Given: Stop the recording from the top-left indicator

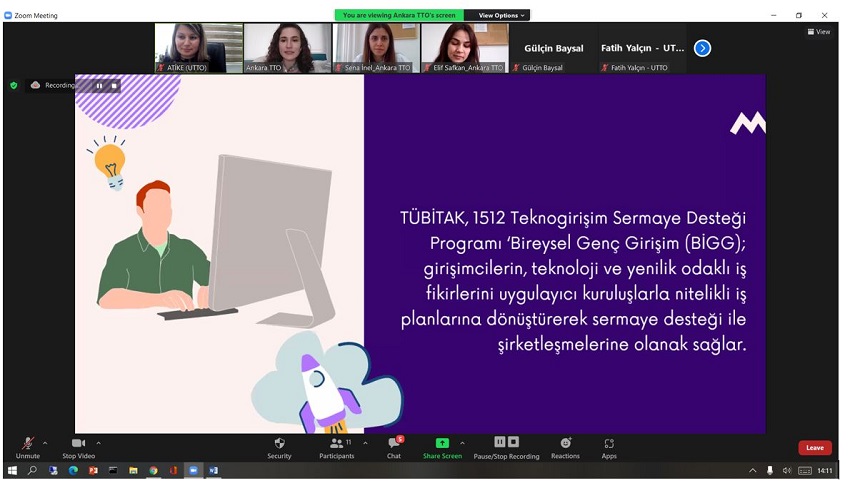Looking at the screenshot, I should coord(113,86).
